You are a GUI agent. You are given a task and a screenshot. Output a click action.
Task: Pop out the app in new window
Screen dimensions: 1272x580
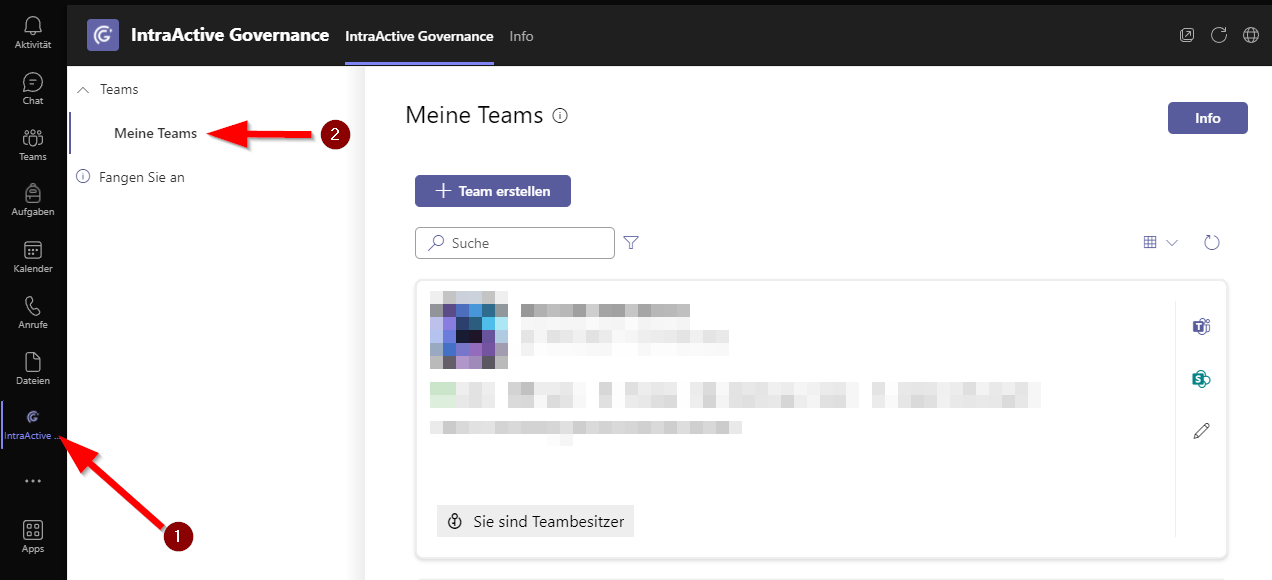coord(1187,35)
